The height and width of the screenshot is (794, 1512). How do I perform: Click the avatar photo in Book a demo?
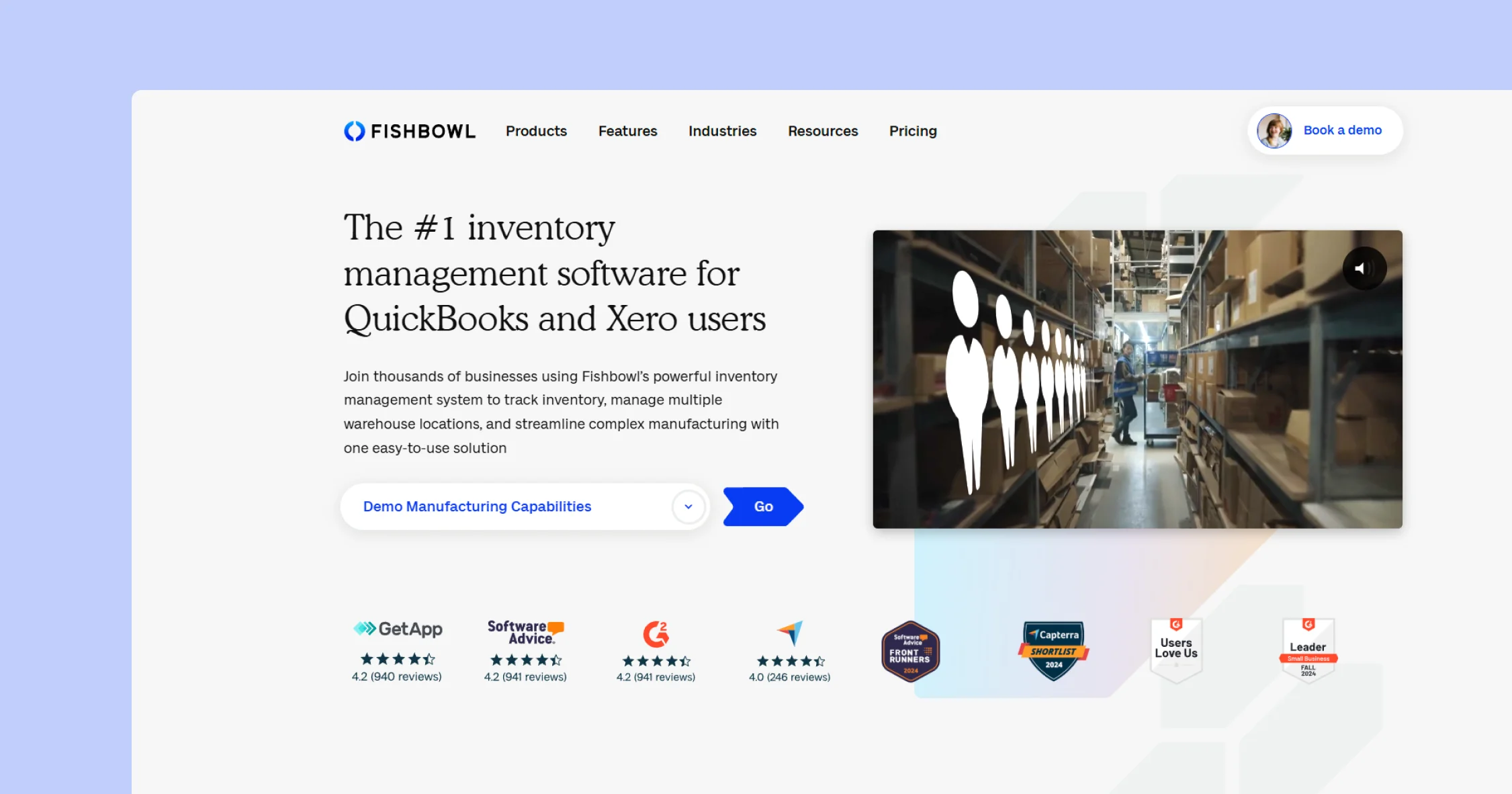pos(1274,130)
